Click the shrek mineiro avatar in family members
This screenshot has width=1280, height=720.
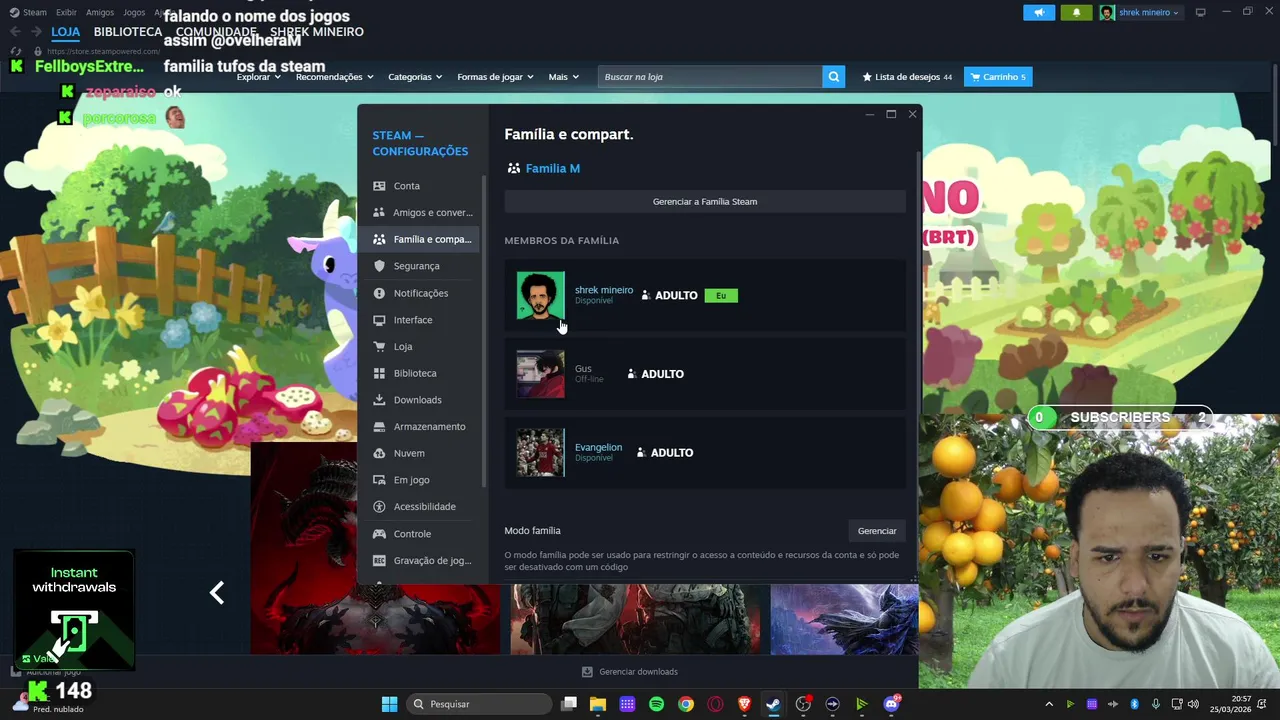pyautogui.click(x=540, y=295)
